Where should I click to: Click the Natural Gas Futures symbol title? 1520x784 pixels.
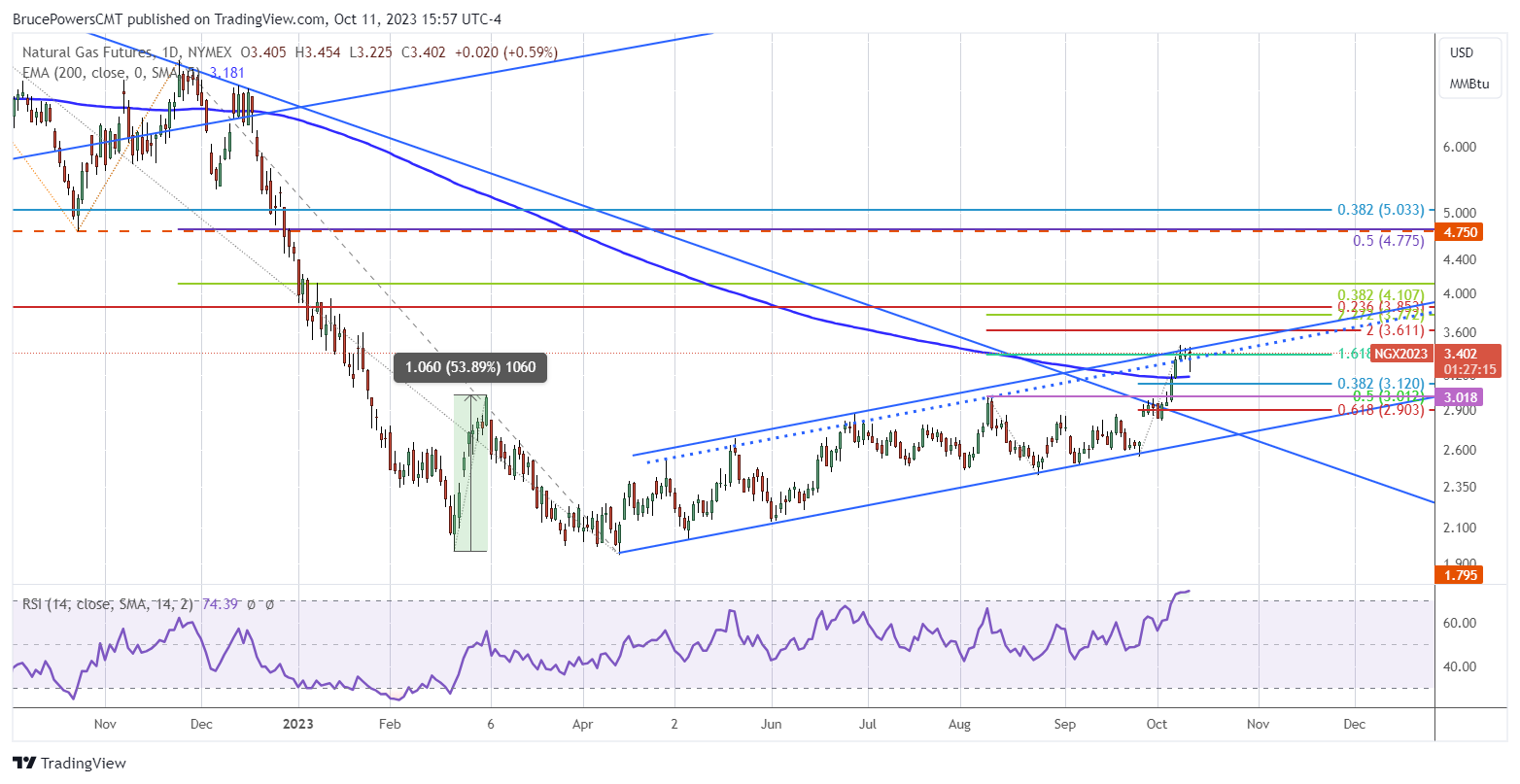click(88, 52)
